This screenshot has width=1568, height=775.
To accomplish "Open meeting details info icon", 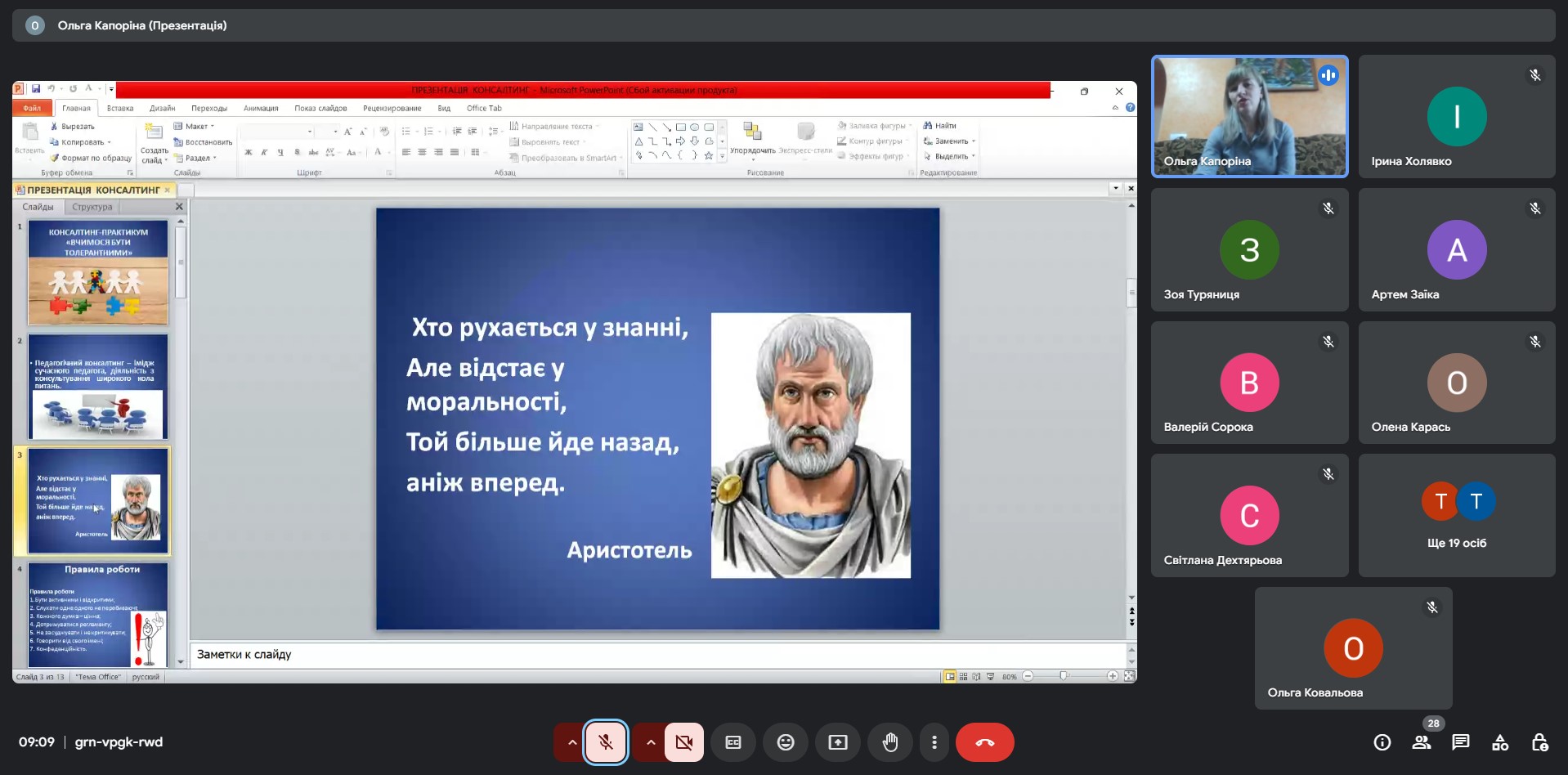I will 1382,742.
